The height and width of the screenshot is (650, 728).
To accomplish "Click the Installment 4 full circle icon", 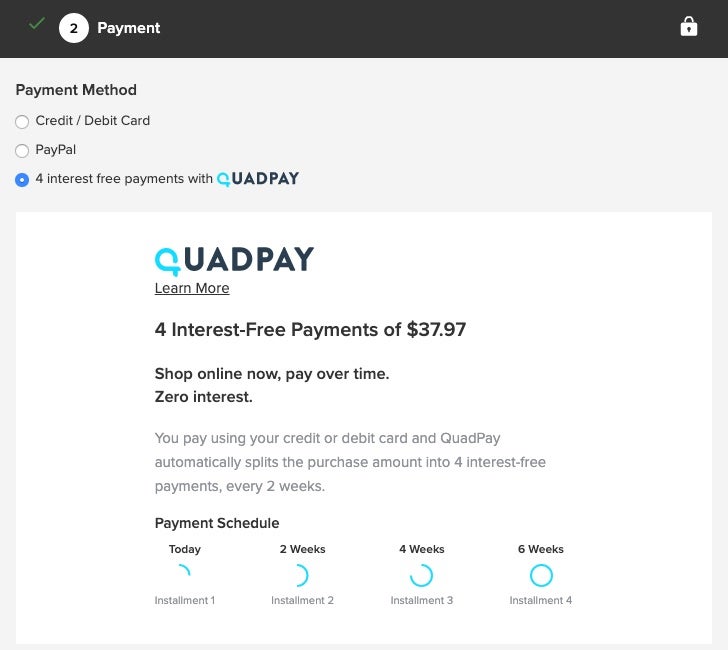I will (541, 575).
